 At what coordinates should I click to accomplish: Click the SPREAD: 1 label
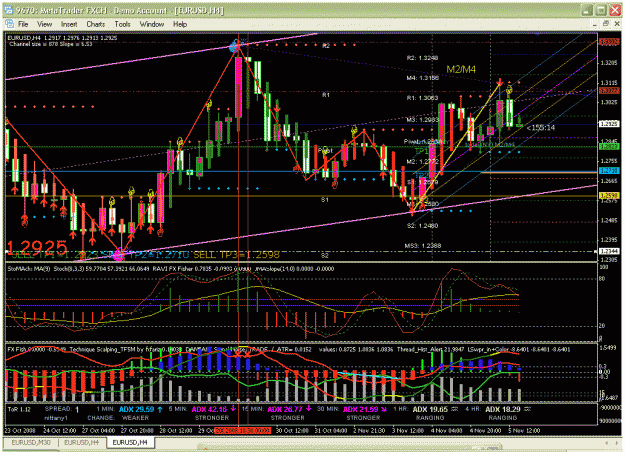click(62, 409)
